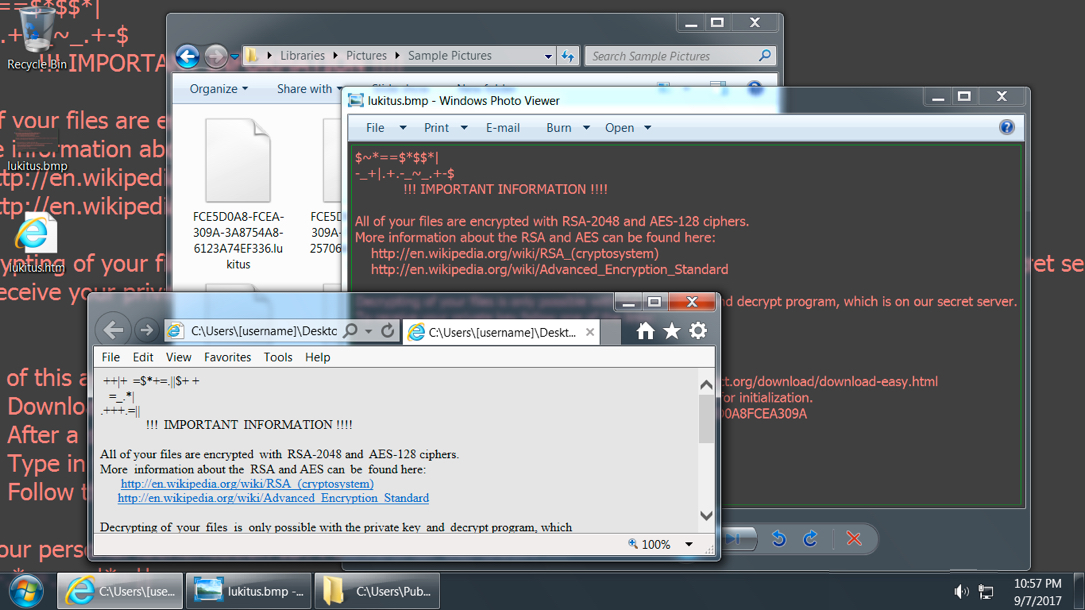Click the network tray icon
Viewport: 1085px width, 610px height.
[986, 591]
